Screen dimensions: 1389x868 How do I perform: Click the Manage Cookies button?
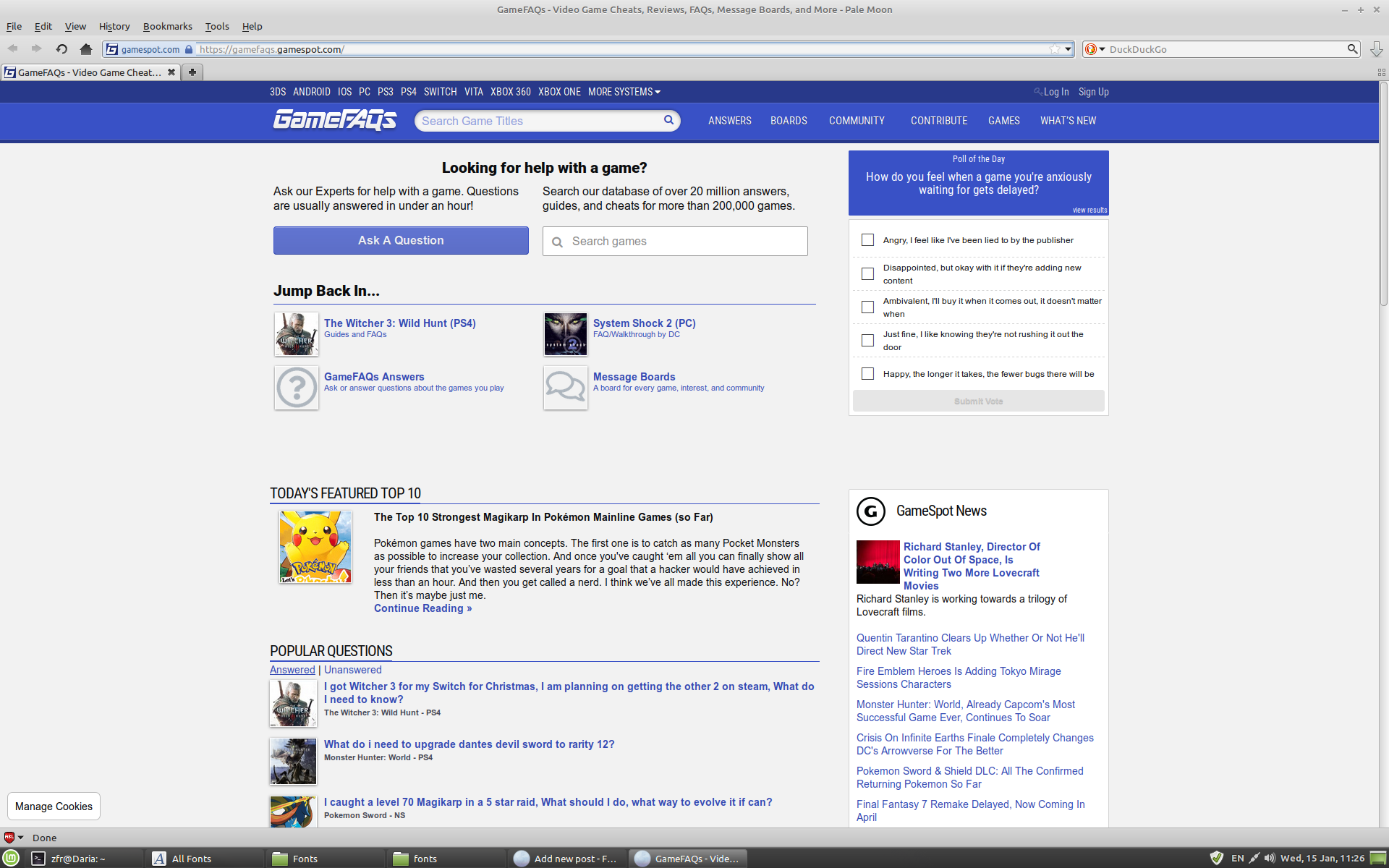click(54, 807)
